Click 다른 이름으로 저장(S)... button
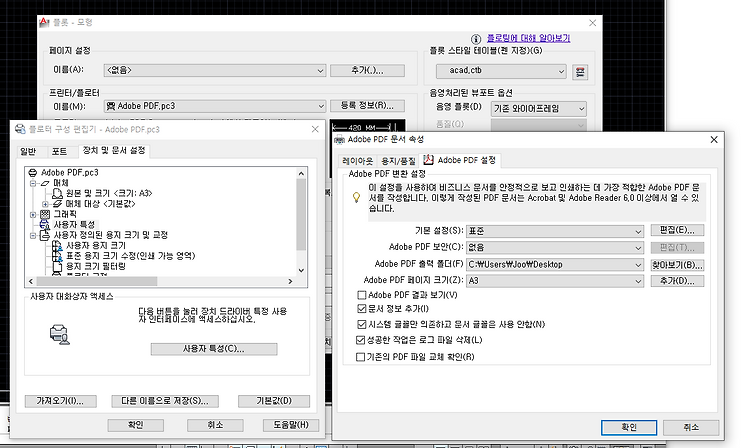 click(165, 401)
